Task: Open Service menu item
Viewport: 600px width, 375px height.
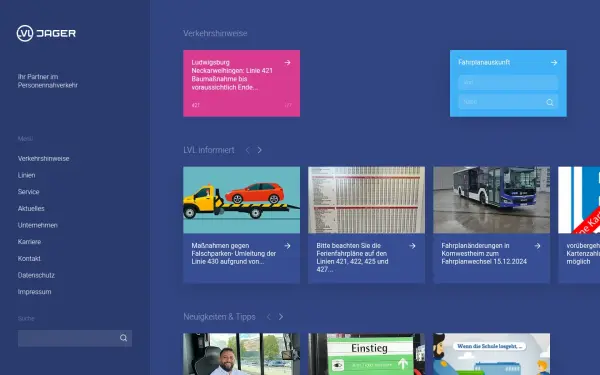Action: [x=28, y=192]
